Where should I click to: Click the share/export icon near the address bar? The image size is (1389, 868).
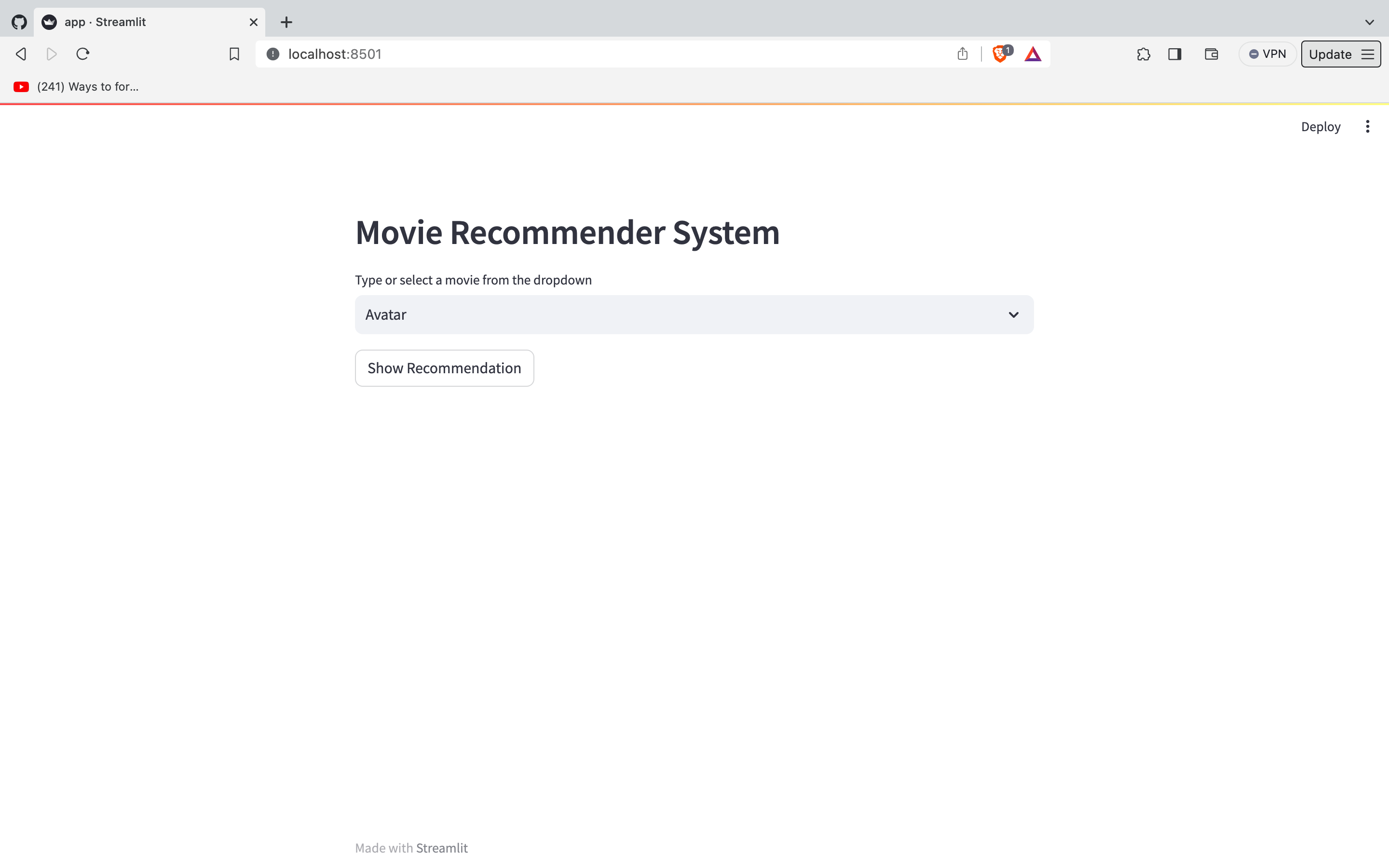click(x=962, y=54)
